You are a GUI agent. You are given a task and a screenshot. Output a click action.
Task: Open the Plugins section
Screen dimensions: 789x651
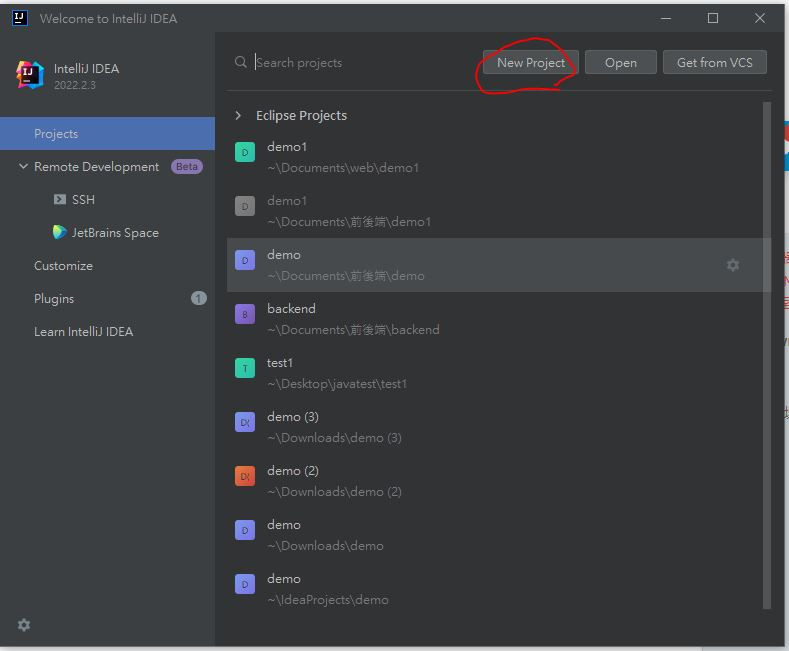[x=107, y=299]
